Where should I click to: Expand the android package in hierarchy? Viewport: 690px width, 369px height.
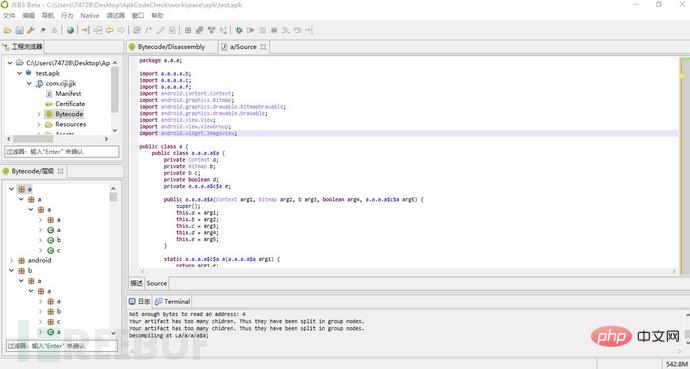[12, 260]
